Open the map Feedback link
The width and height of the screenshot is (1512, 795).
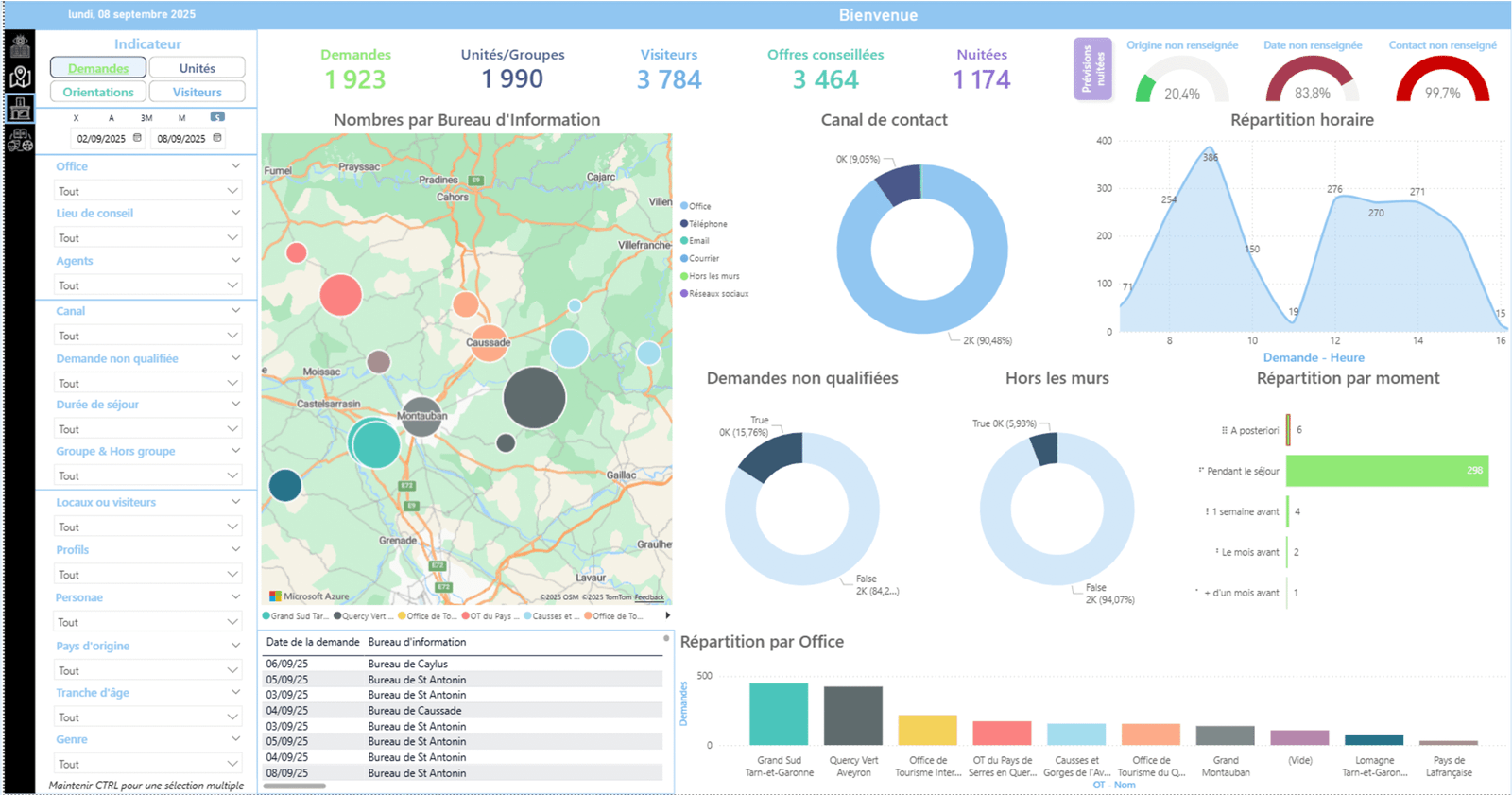coord(649,597)
